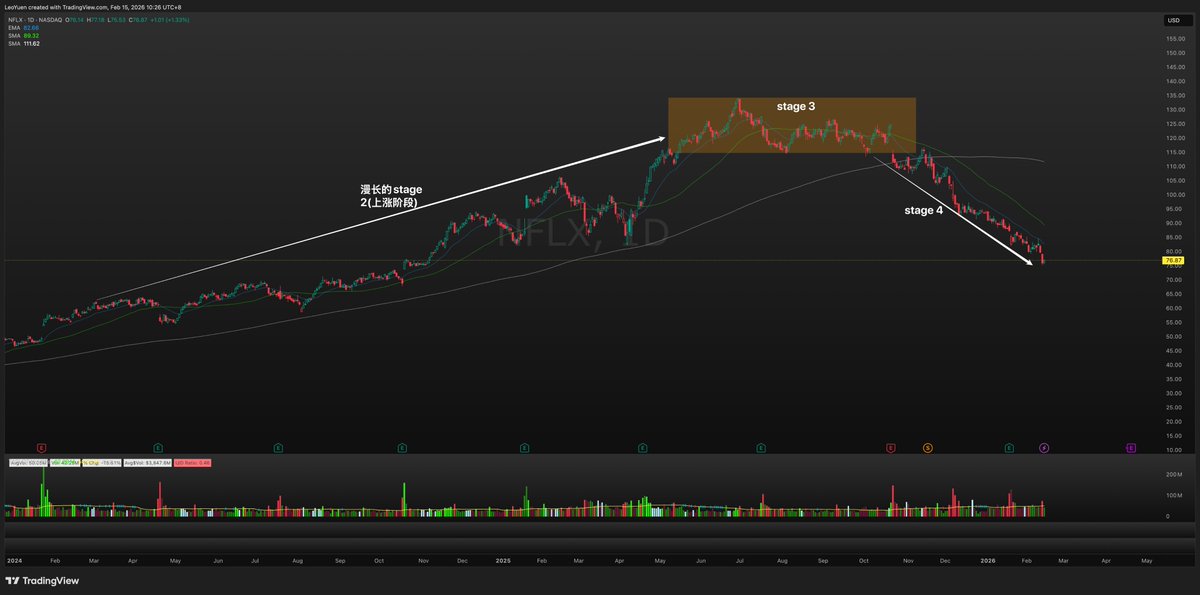The height and width of the screenshot is (595, 1200).
Task: Open the green earnings marker under April 2025
Action: coord(642,448)
